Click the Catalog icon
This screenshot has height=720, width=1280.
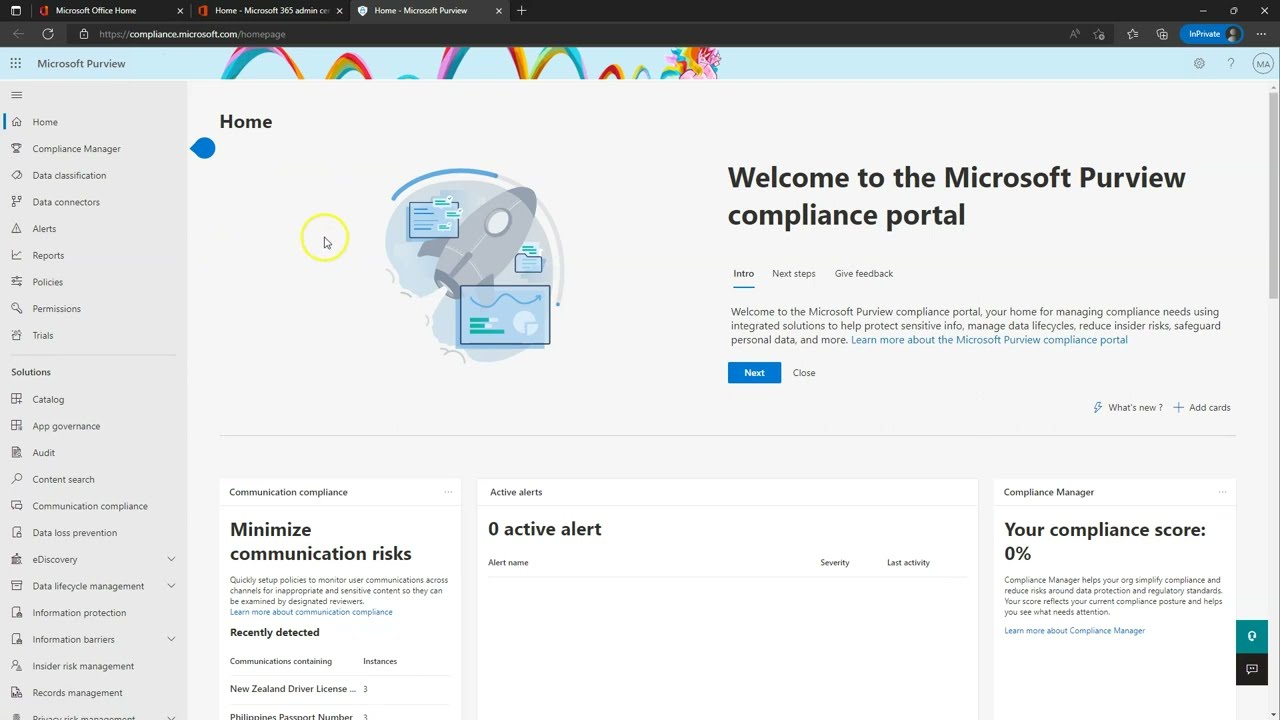[x=16, y=399]
